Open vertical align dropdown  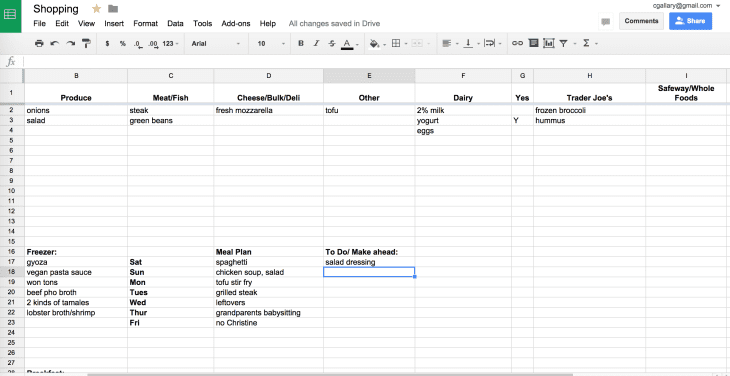point(471,43)
